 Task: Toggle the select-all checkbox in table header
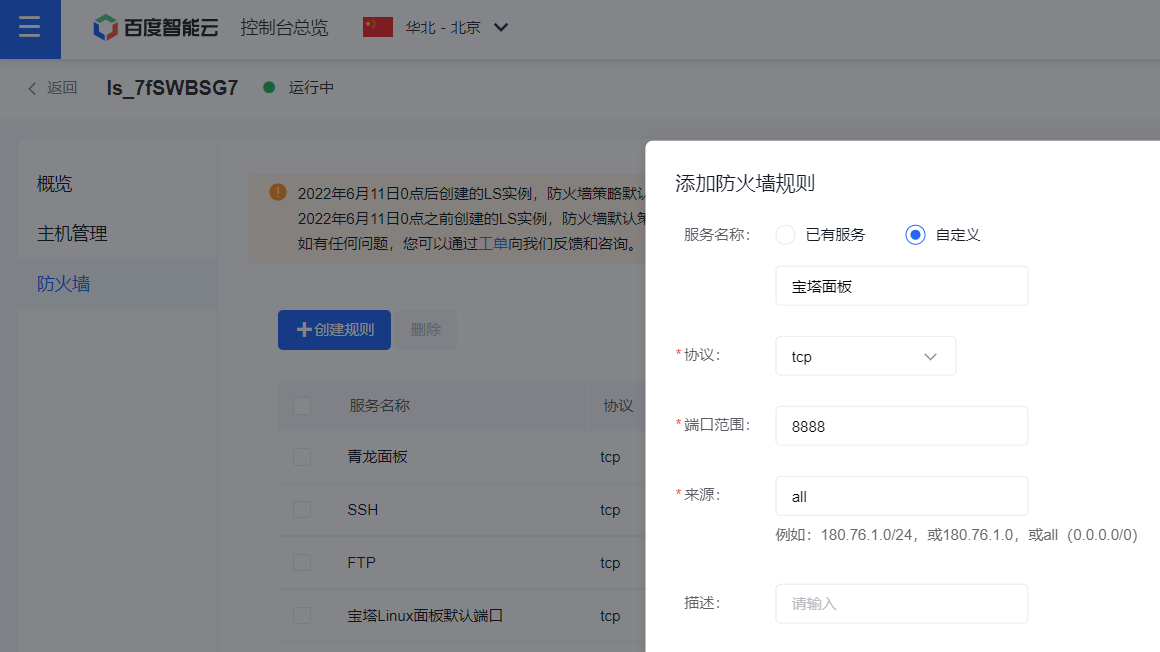coord(302,406)
